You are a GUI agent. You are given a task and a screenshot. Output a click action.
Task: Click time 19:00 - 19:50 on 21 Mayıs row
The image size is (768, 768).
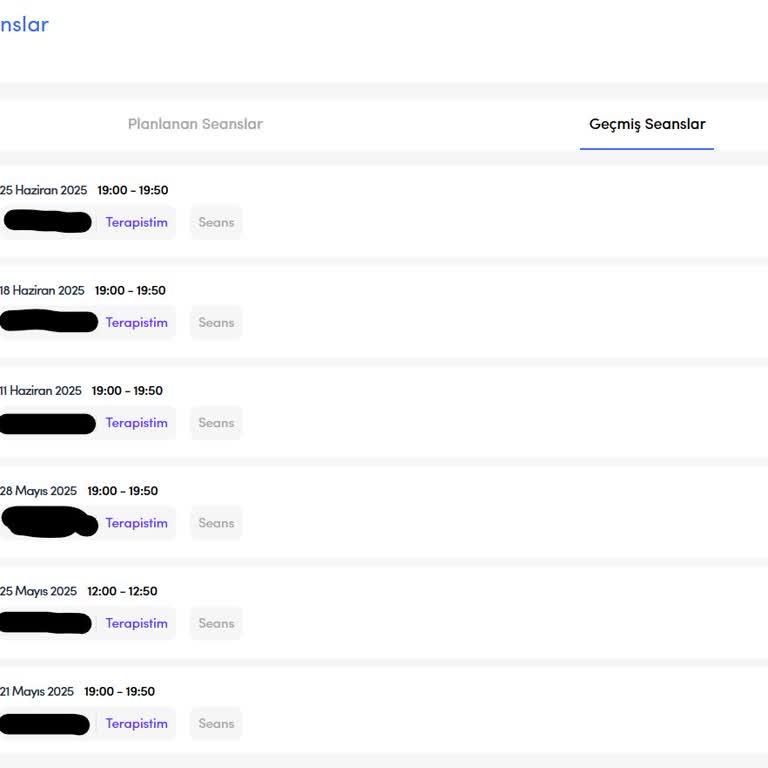(120, 692)
